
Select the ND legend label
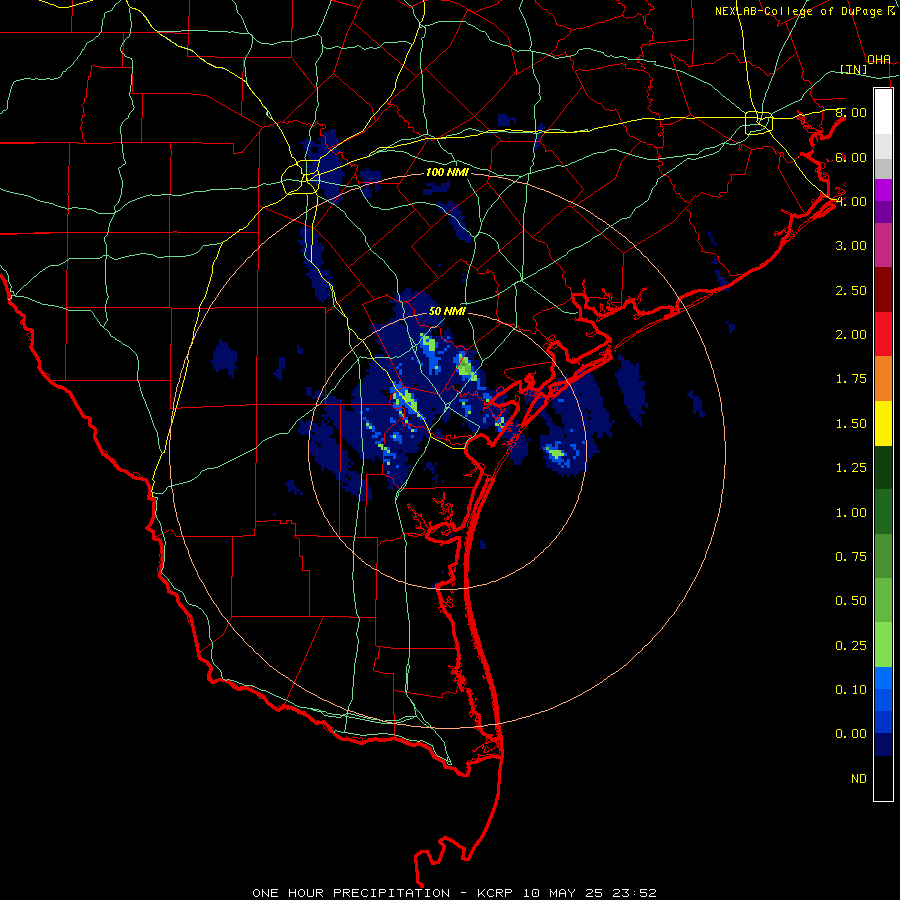click(x=859, y=779)
